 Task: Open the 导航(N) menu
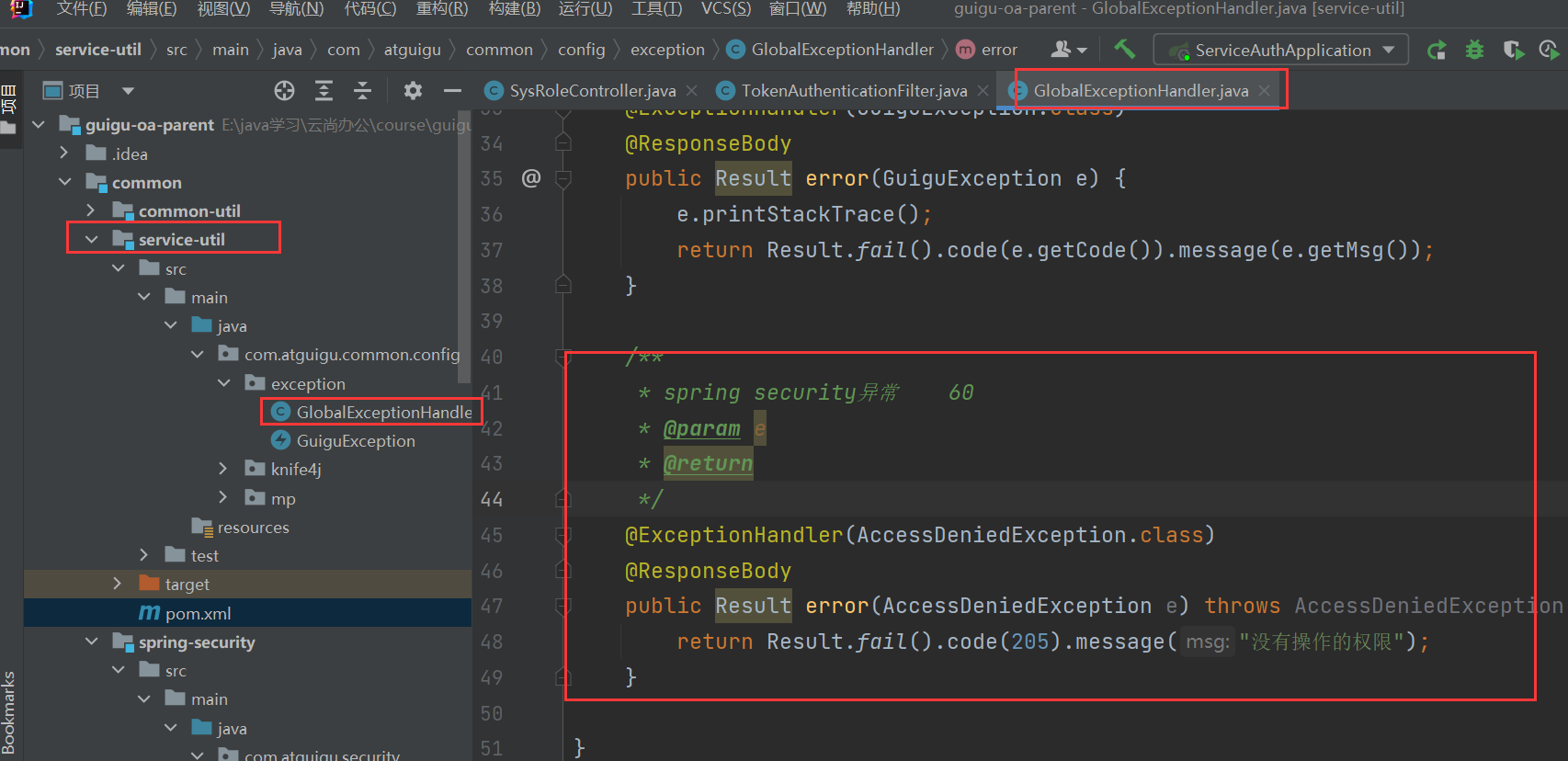(296, 9)
